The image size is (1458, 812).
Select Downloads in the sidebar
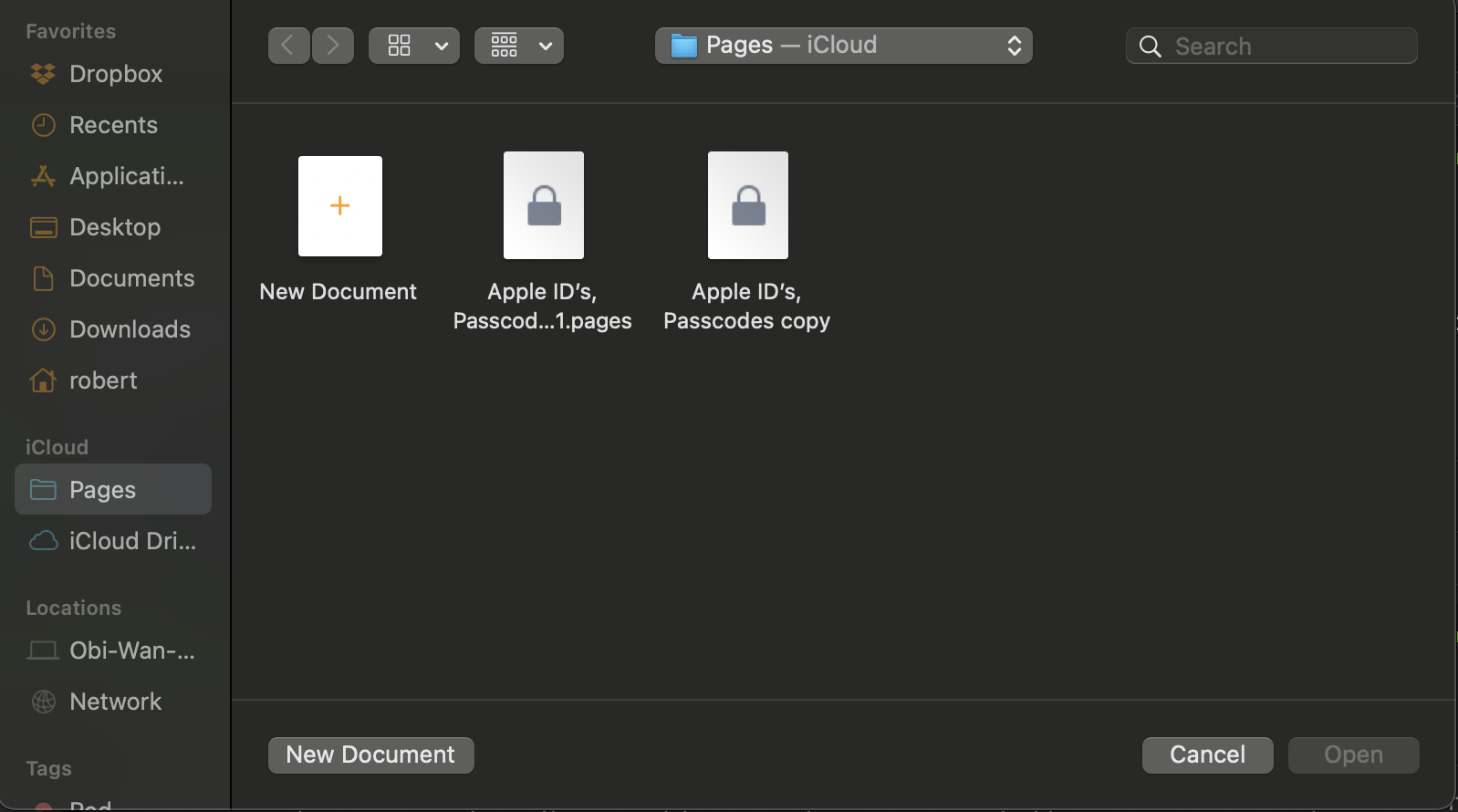click(x=130, y=329)
